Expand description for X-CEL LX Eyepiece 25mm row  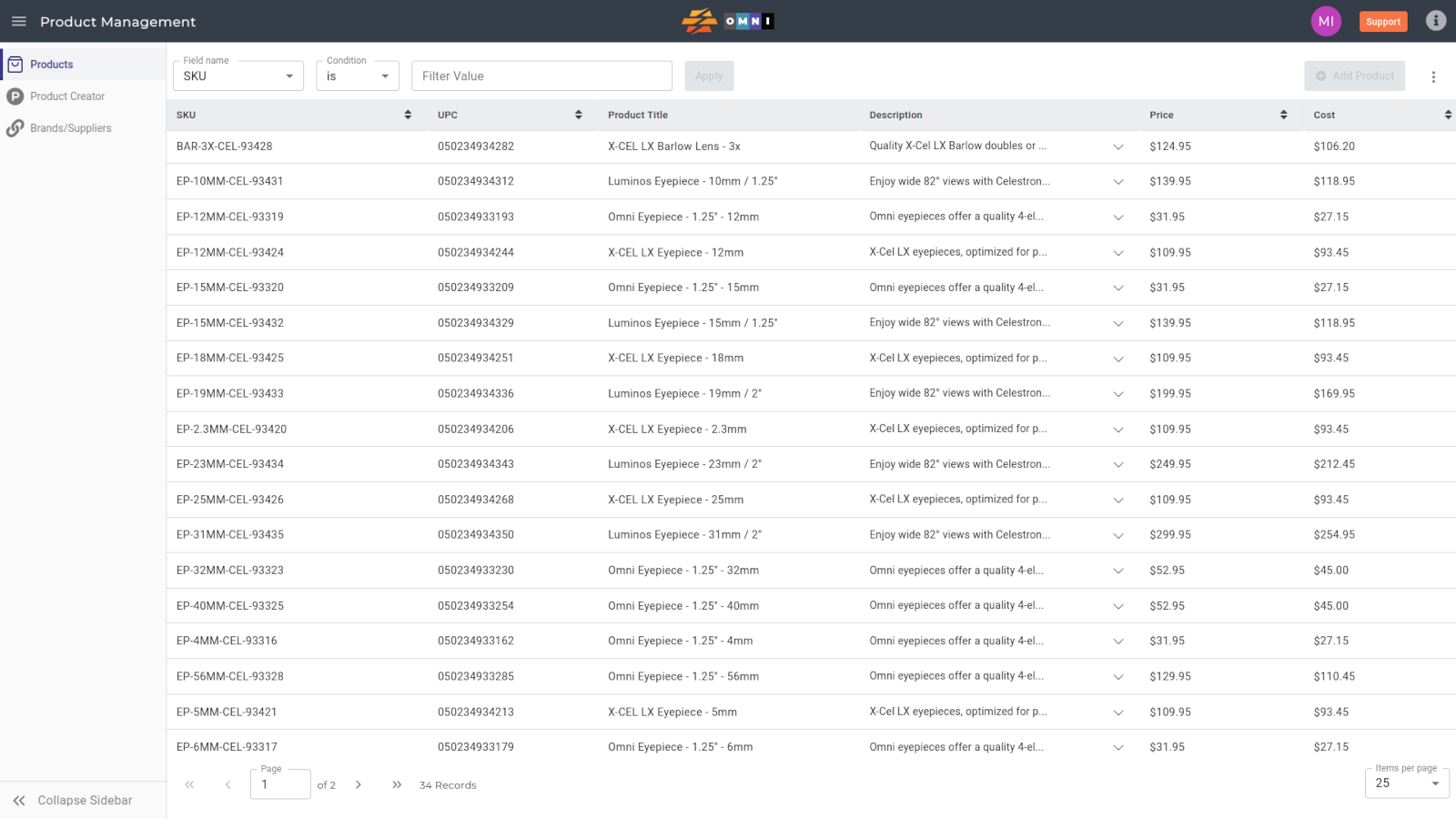pos(1118,500)
